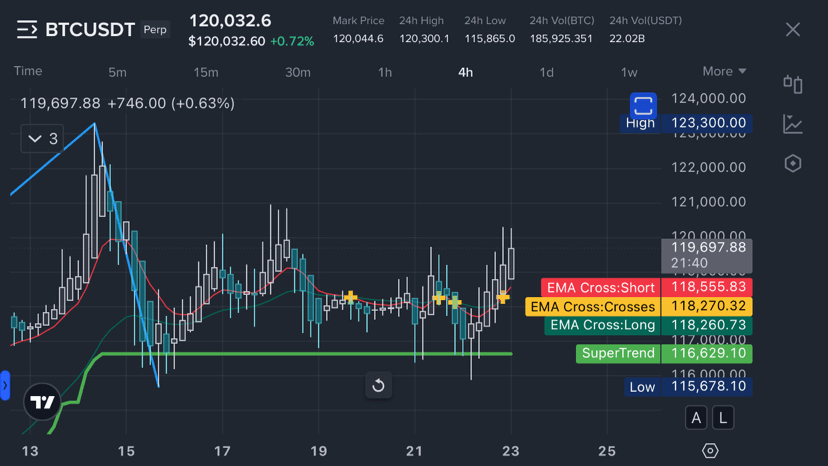Screen dimensions: 828x466
Task: Click the 24h Vol(USDT) 22.02B value
Action: click(627, 39)
